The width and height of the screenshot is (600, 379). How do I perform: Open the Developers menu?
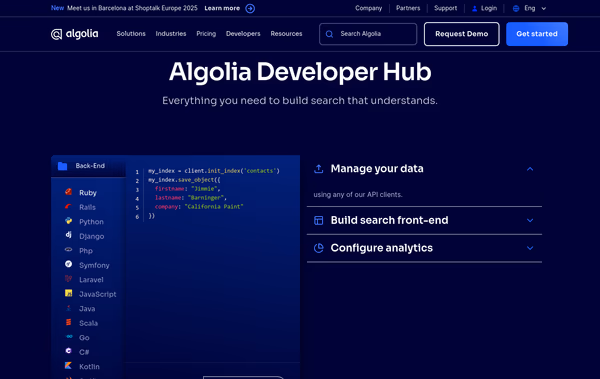click(243, 34)
